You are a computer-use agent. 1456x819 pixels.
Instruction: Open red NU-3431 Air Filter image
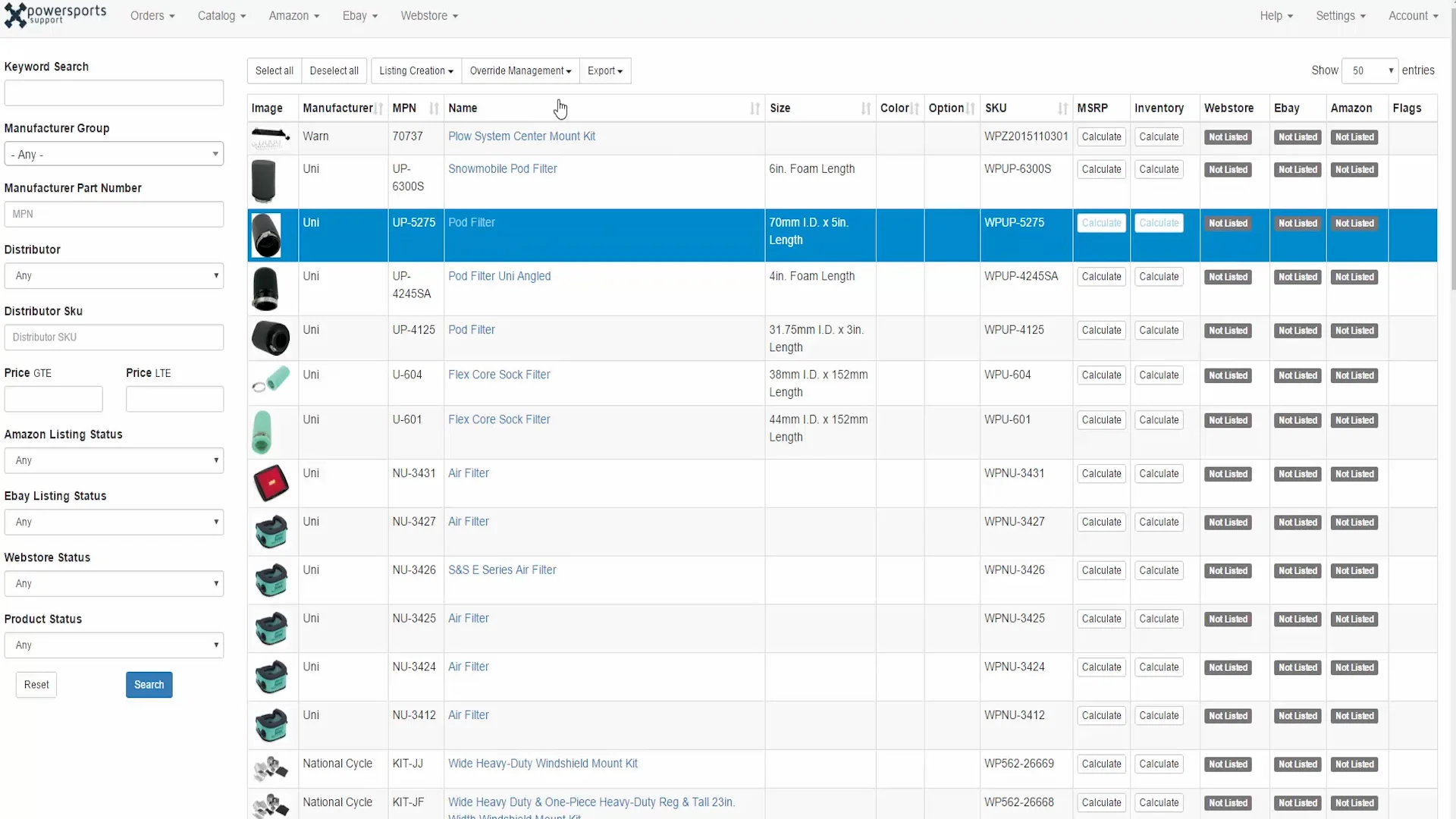(x=271, y=483)
